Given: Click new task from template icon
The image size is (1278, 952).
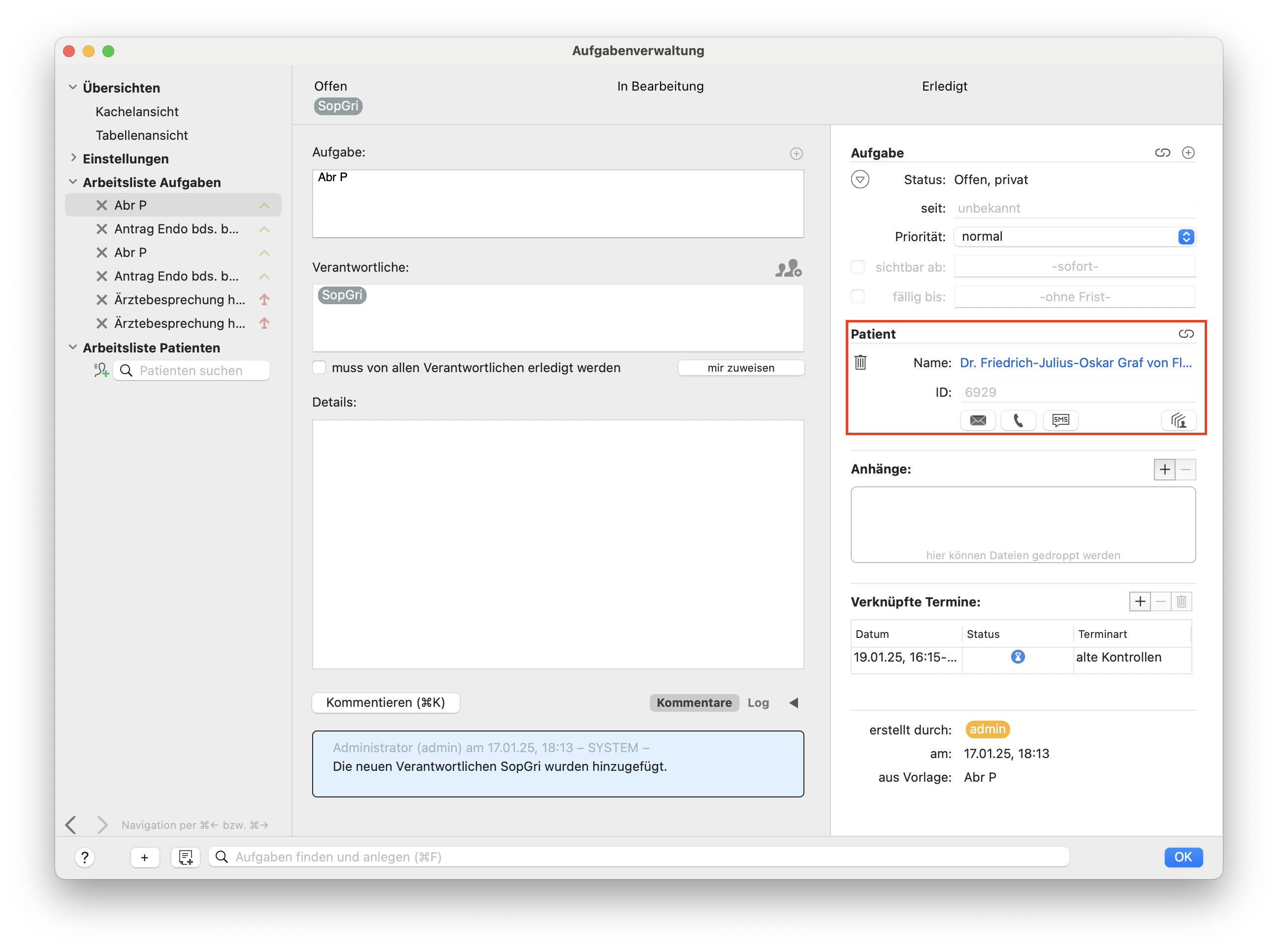Looking at the screenshot, I should coord(186,857).
